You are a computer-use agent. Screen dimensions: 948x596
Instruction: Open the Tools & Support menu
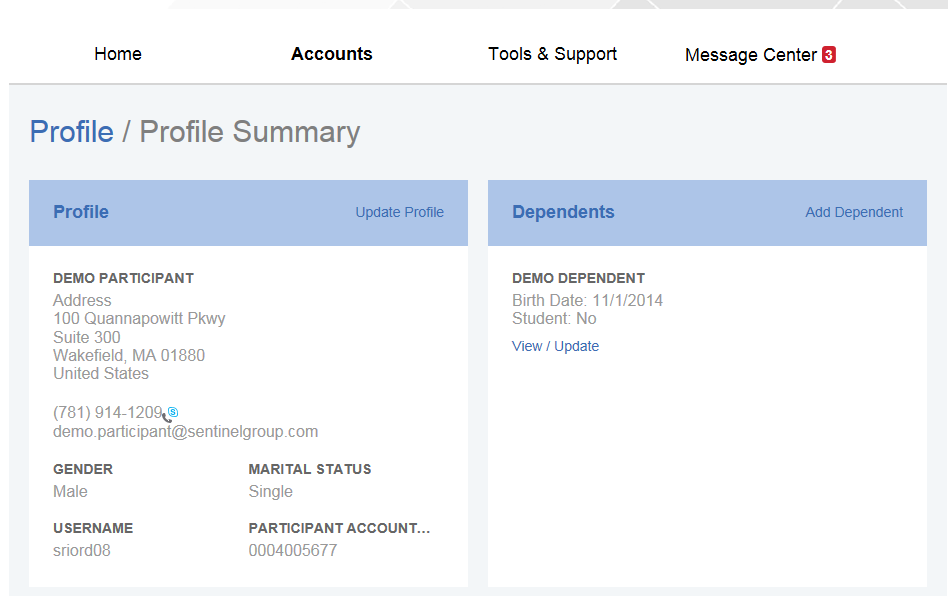[x=552, y=54]
